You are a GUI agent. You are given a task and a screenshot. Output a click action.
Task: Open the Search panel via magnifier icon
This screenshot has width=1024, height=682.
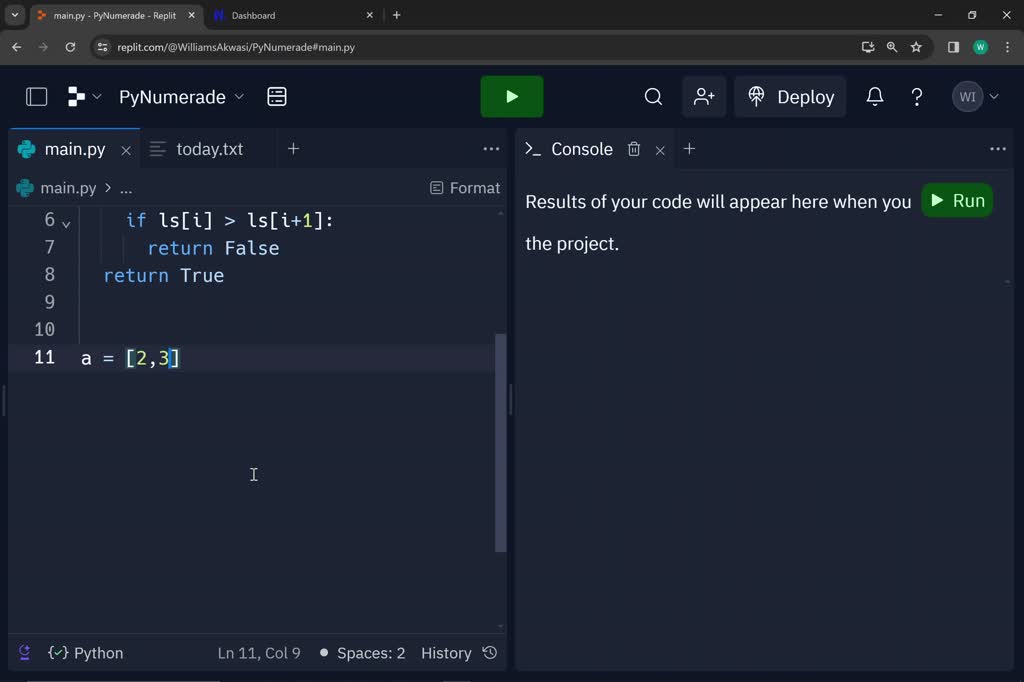[653, 96]
